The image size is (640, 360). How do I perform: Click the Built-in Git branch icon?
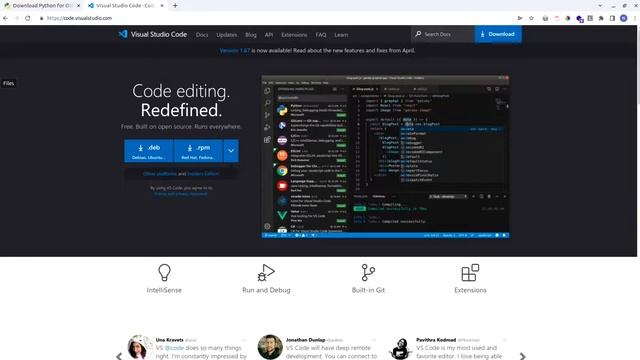(368, 272)
